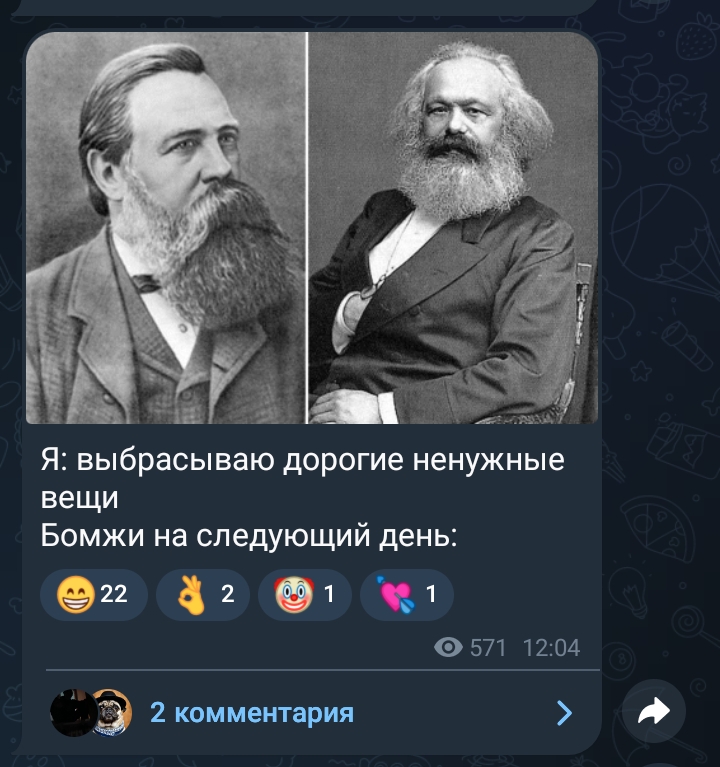The image size is (720, 767).
Task: Click the post caption text
Action: (302, 497)
